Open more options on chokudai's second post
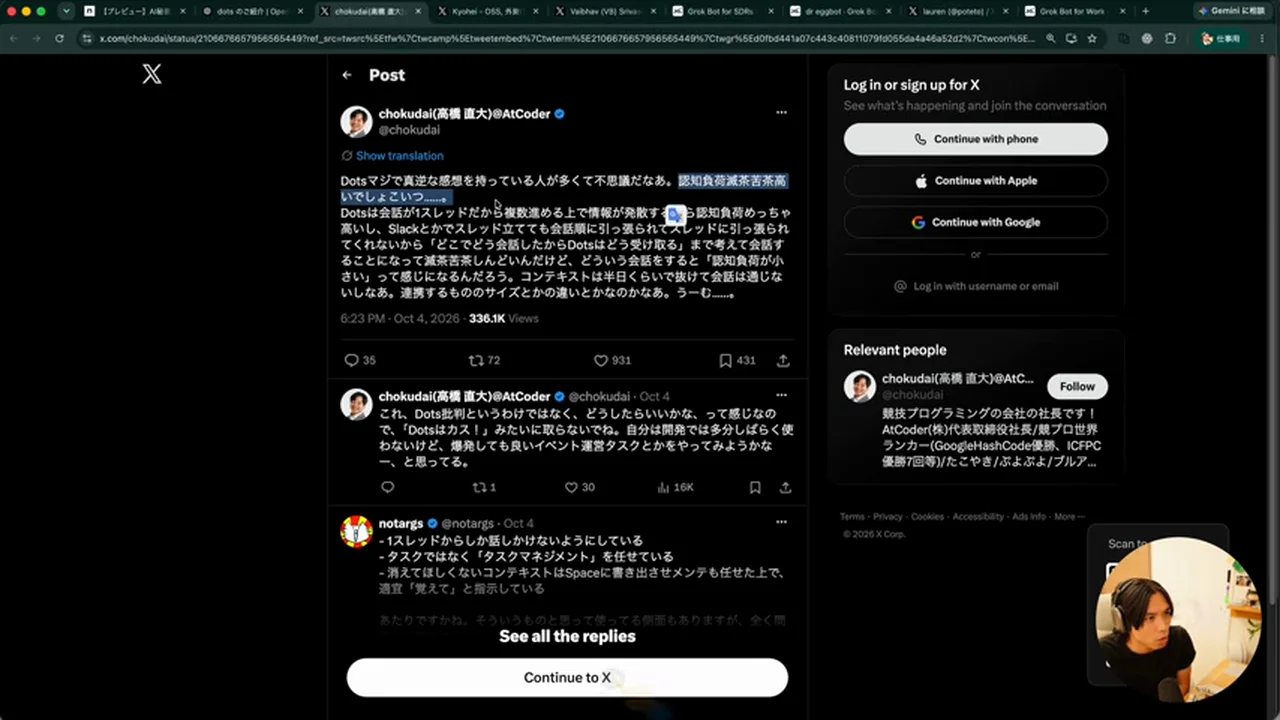 [x=781, y=395]
